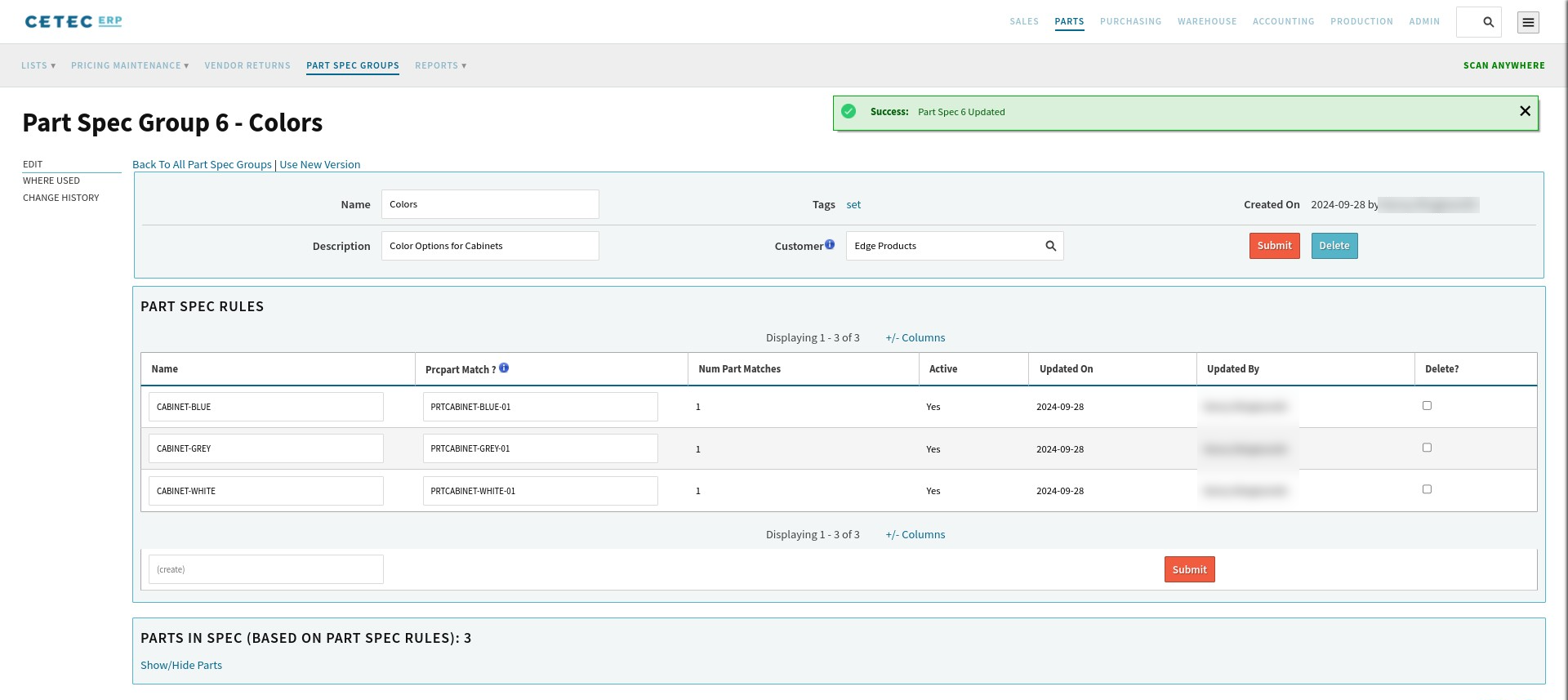Click the search magnifier icon in header
The height and width of the screenshot is (700, 1568).
coord(1488,22)
